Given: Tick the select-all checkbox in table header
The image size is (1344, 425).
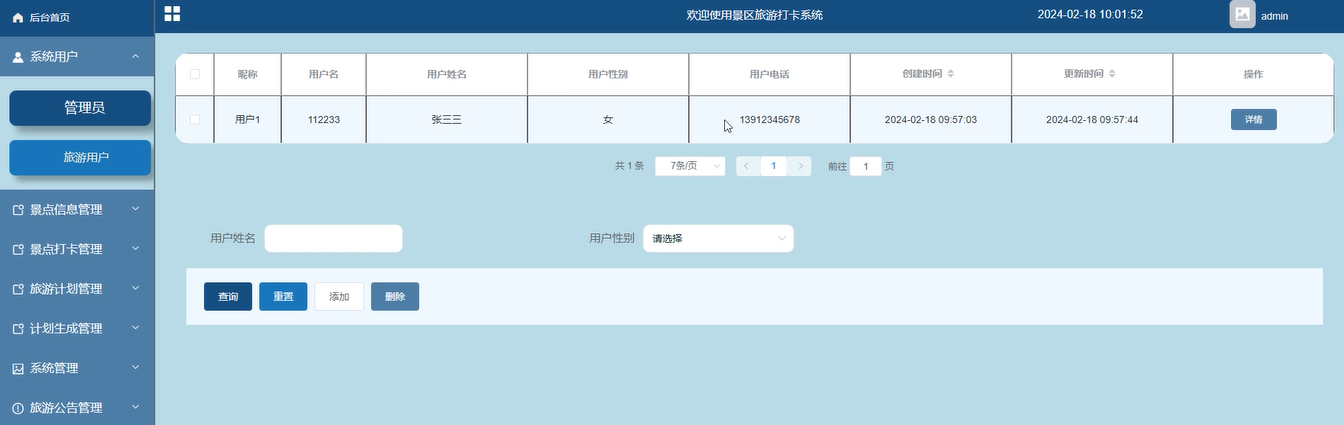Looking at the screenshot, I should pos(195,74).
